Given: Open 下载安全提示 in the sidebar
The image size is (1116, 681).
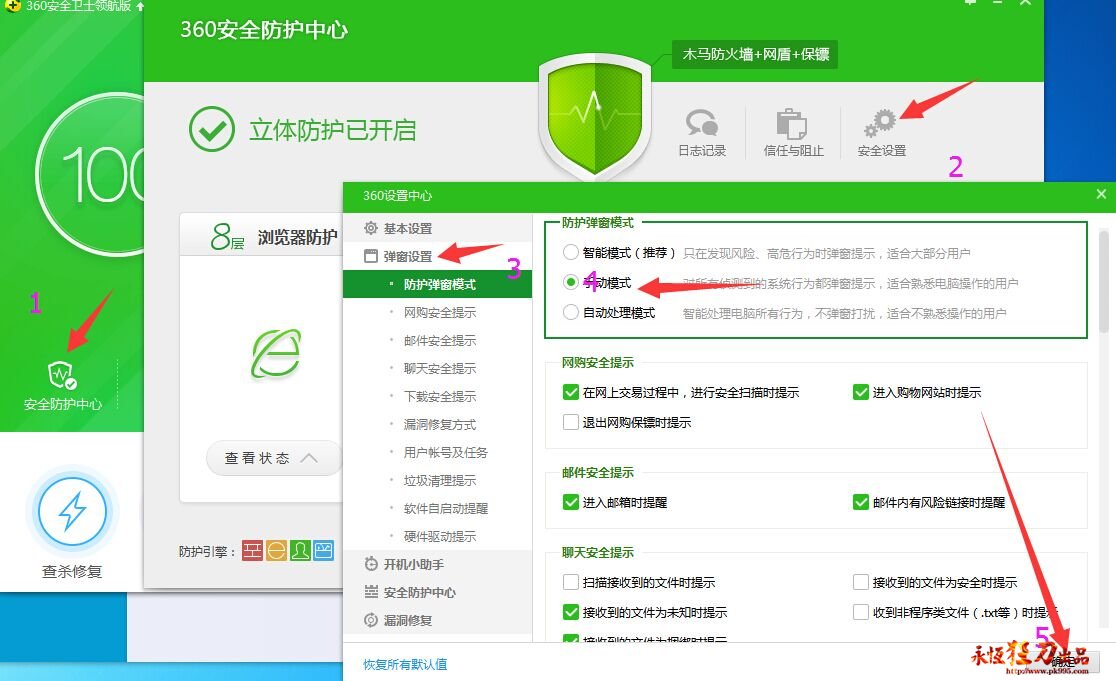Looking at the screenshot, I should (x=440, y=396).
